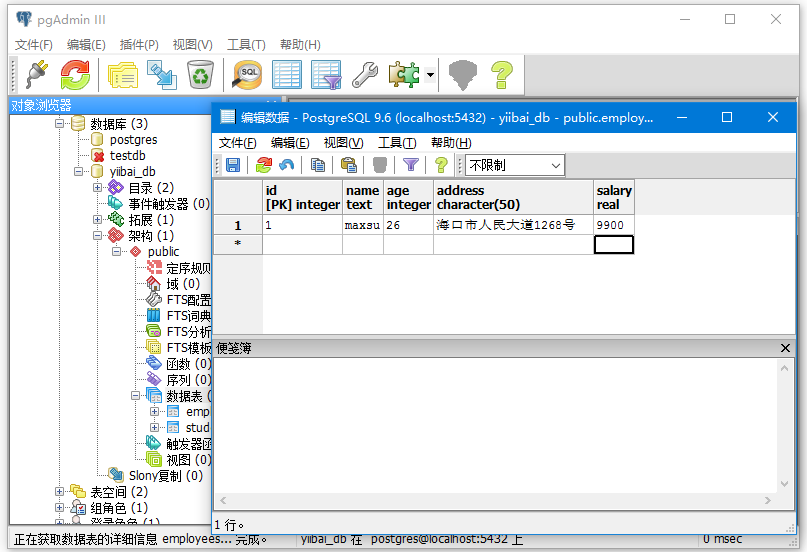Close the 便笺簿 scratch pad panel
Screen dimensions: 807x552
click(785, 348)
